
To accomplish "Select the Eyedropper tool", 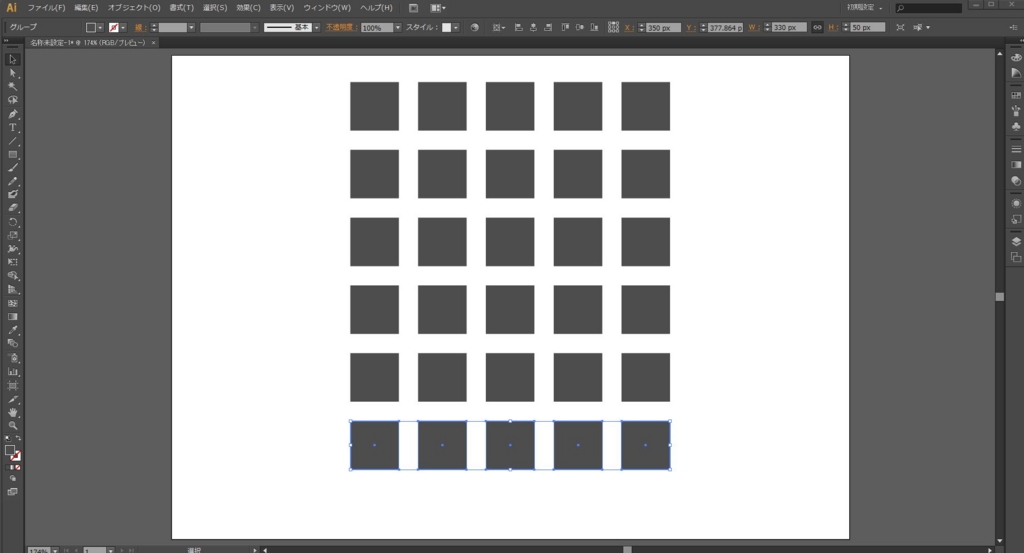I will click(12, 330).
